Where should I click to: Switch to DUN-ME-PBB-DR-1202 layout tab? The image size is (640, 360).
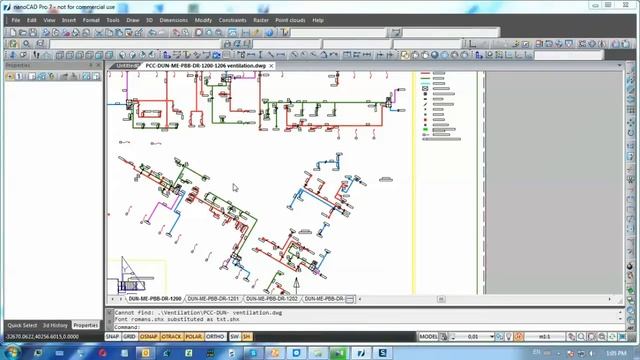pos(272,299)
